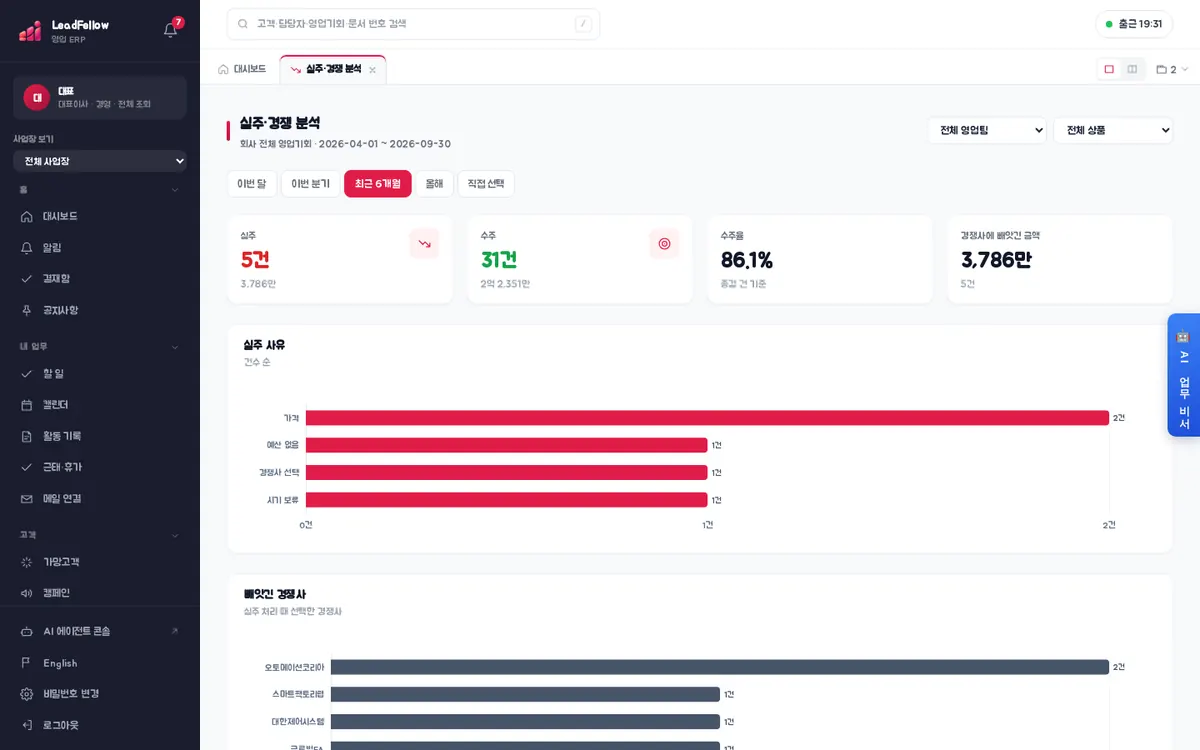1200x750 pixels.
Task: Switch to single pane view
Action: click(1109, 69)
